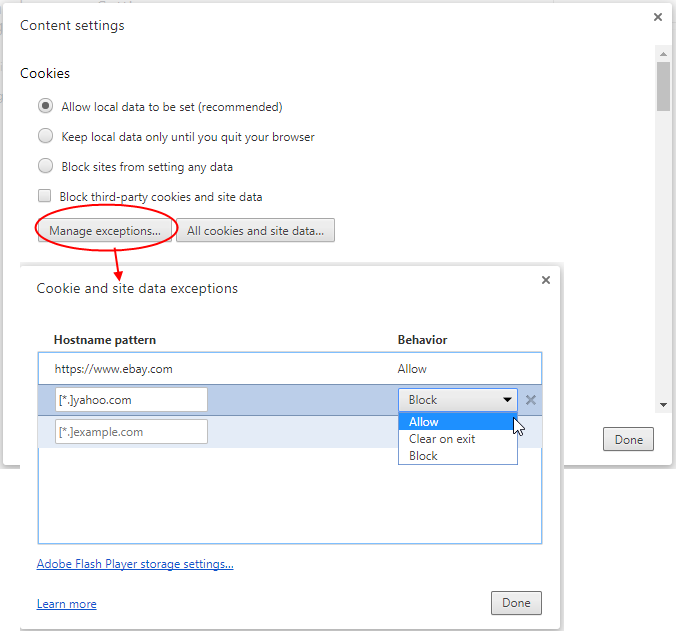Remove the yahoo.com exception row
This screenshot has width=676, height=633.
pyautogui.click(x=531, y=400)
